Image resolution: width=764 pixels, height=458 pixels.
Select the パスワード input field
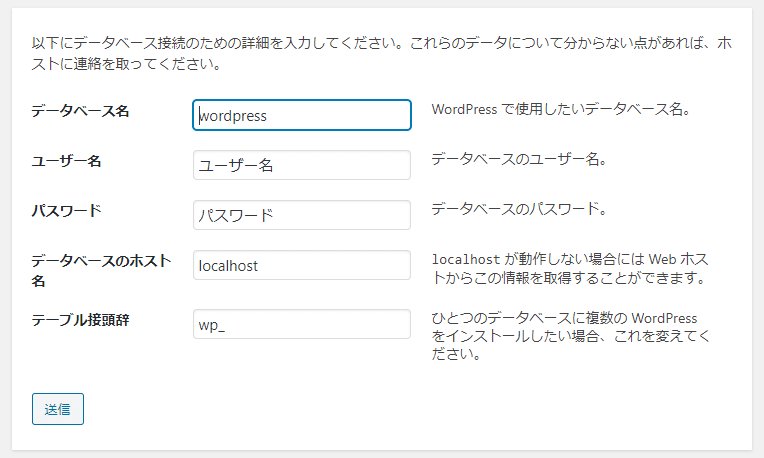(301, 215)
